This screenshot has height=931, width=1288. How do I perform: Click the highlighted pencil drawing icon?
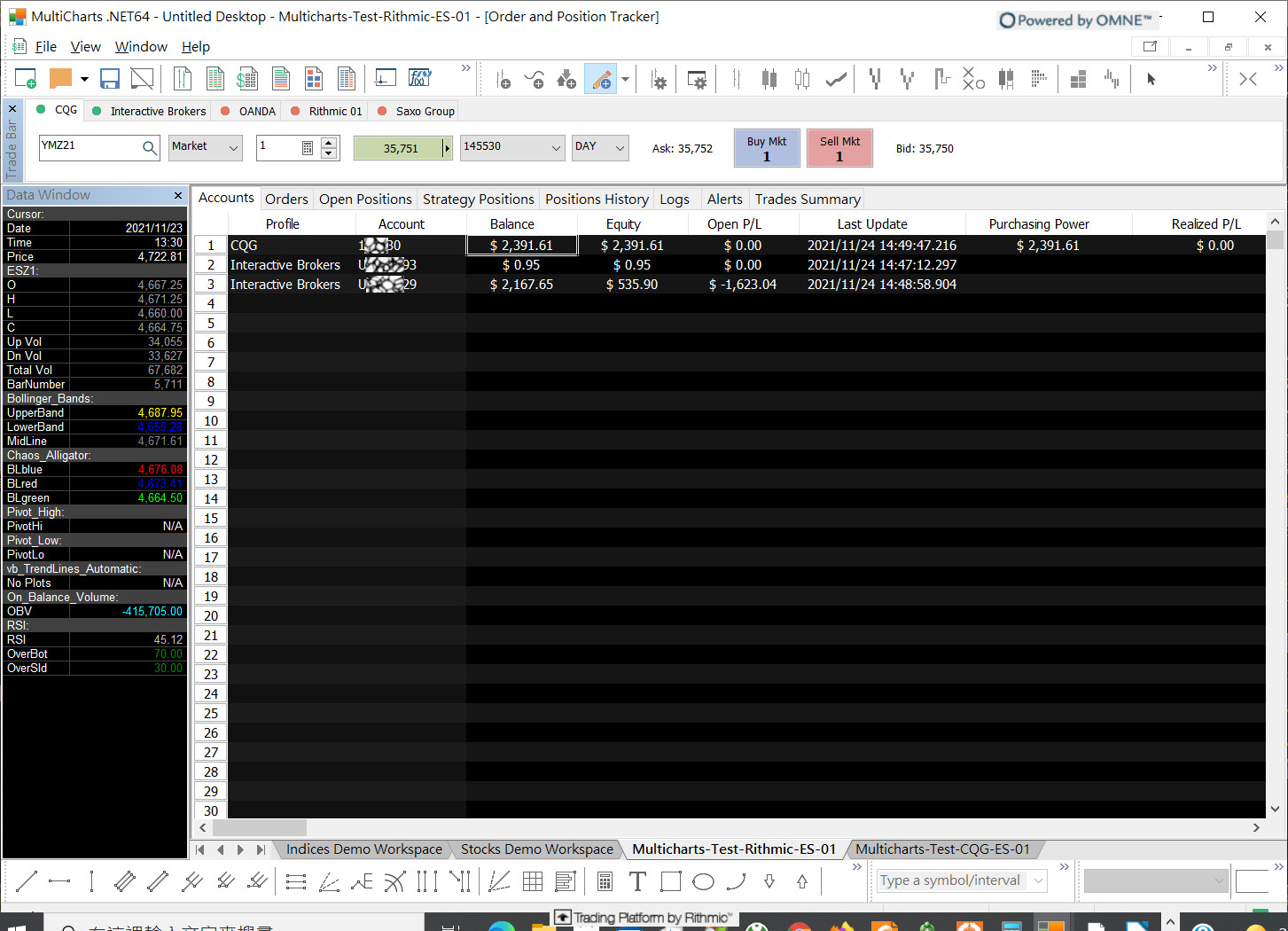[x=601, y=80]
